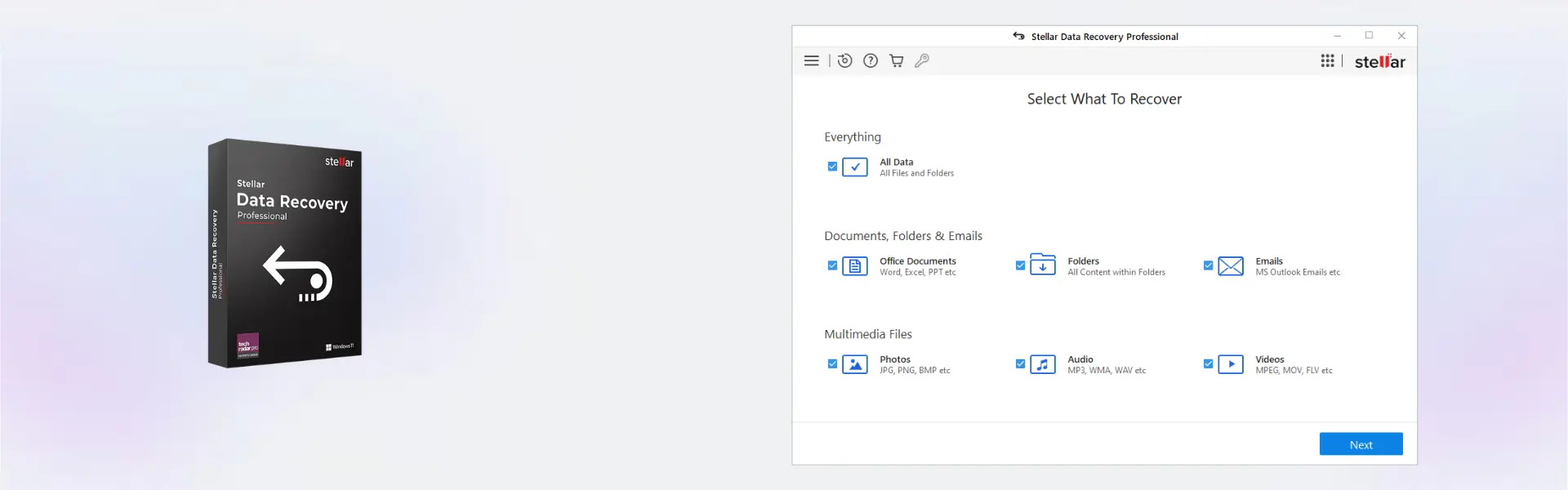Click the Next button
The width and height of the screenshot is (1568, 490).
point(1361,444)
